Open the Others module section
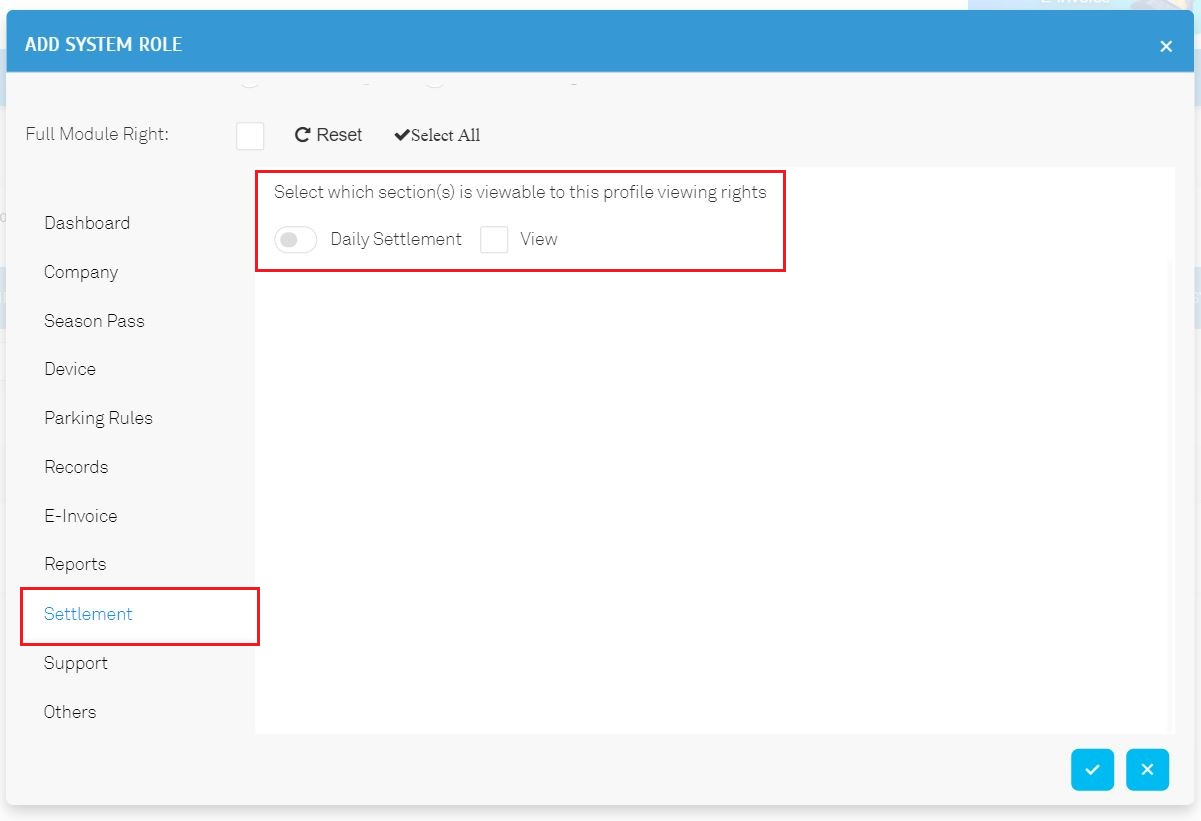The width and height of the screenshot is (1201, 821). [x=70, y=712]
